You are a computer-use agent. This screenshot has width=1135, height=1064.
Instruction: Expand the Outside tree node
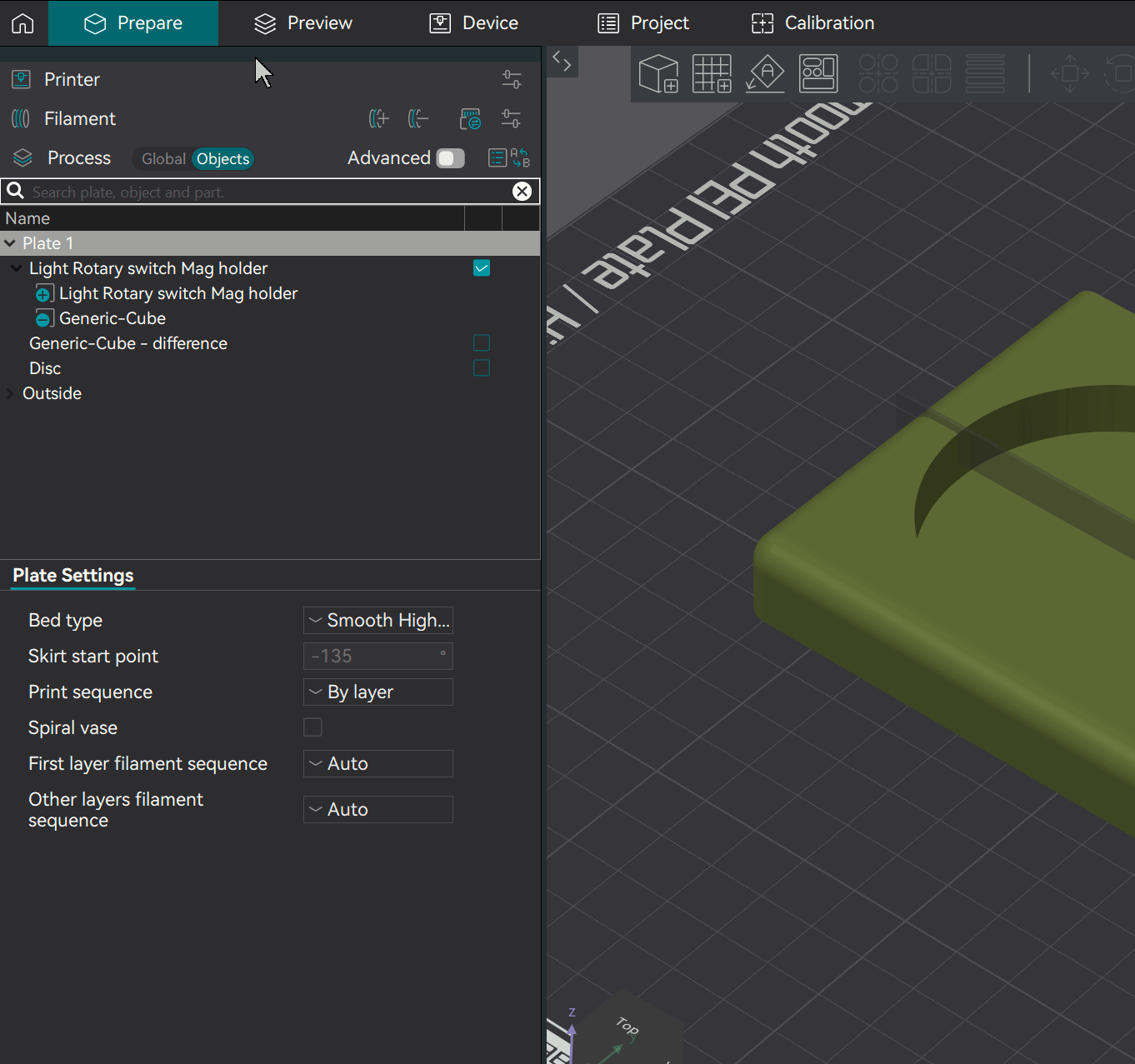(x=10, y=393)
